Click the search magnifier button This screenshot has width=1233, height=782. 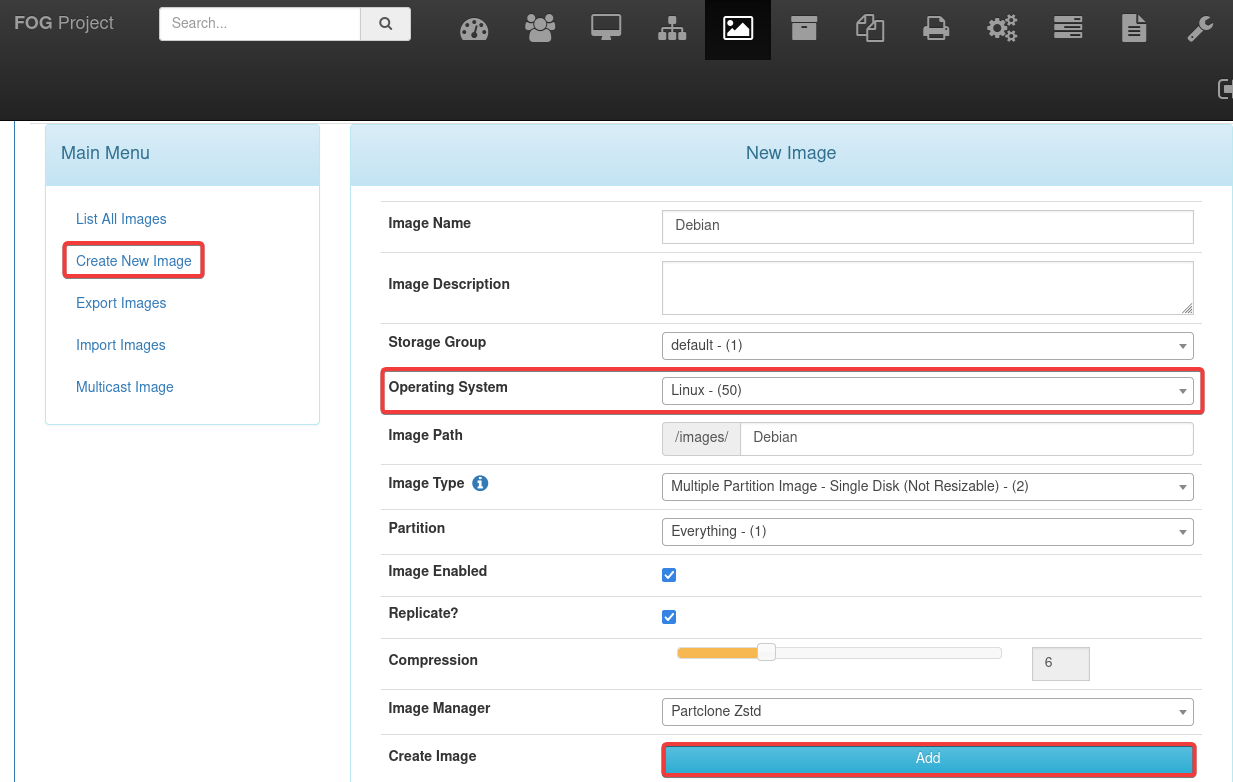385,24
